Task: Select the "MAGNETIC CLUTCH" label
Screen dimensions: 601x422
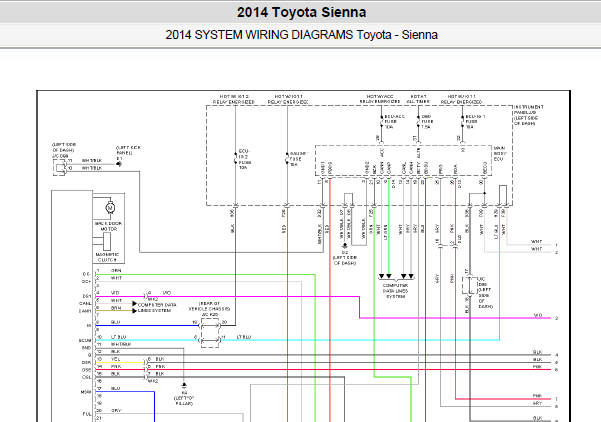Action: pos(107,257)
